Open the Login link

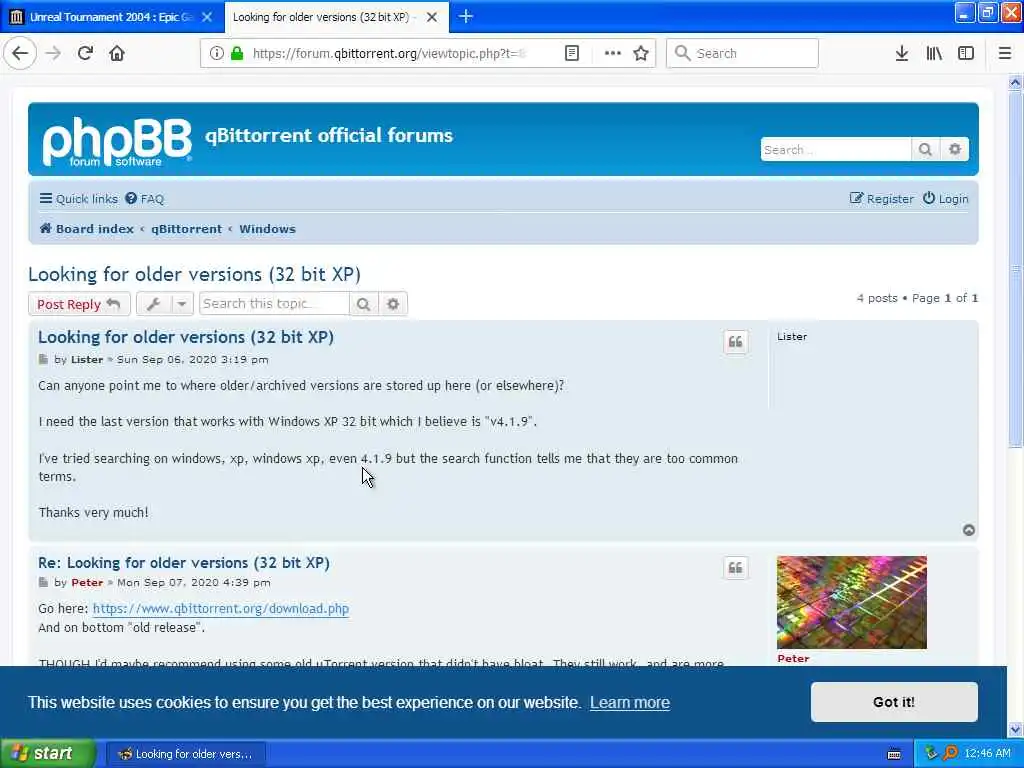point(945,199)
